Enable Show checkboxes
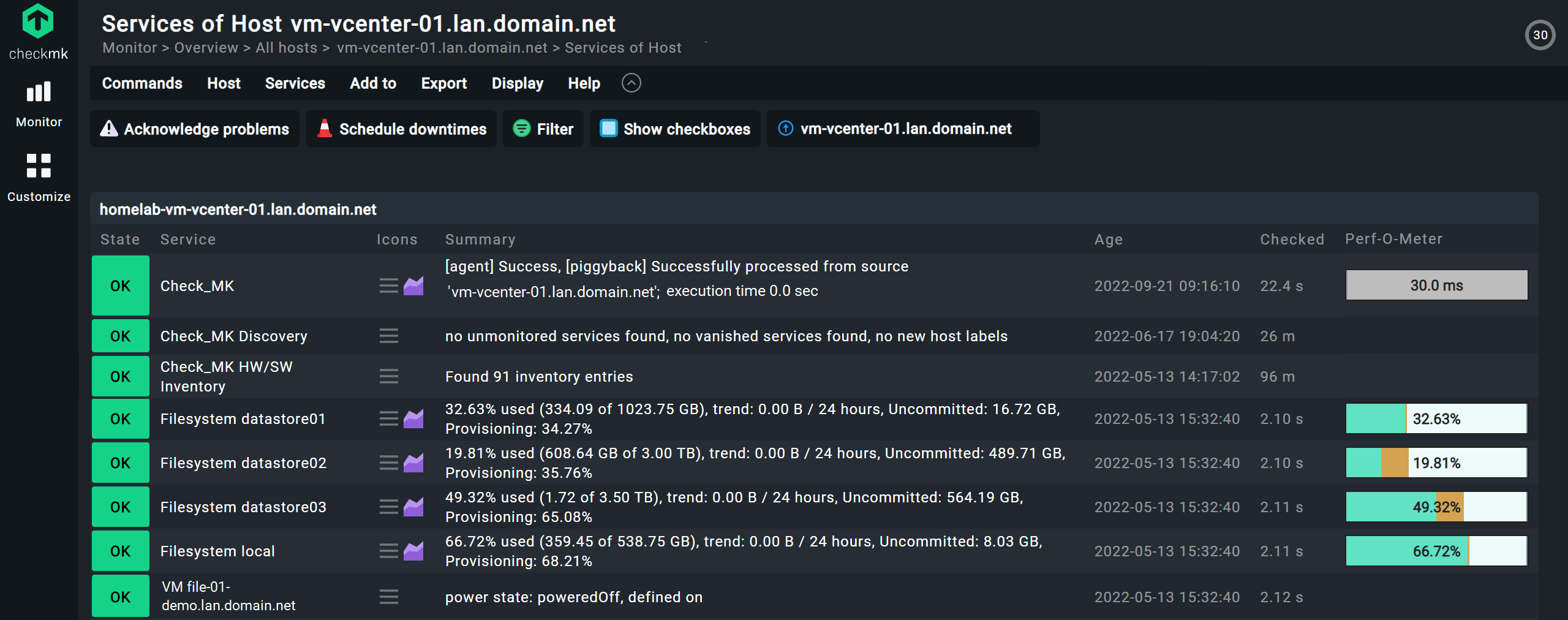 pos(674,129)
